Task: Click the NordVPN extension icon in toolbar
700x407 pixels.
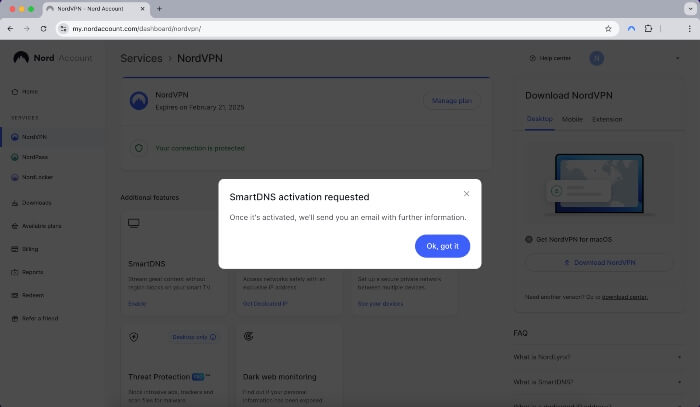Action: (631, 29)
